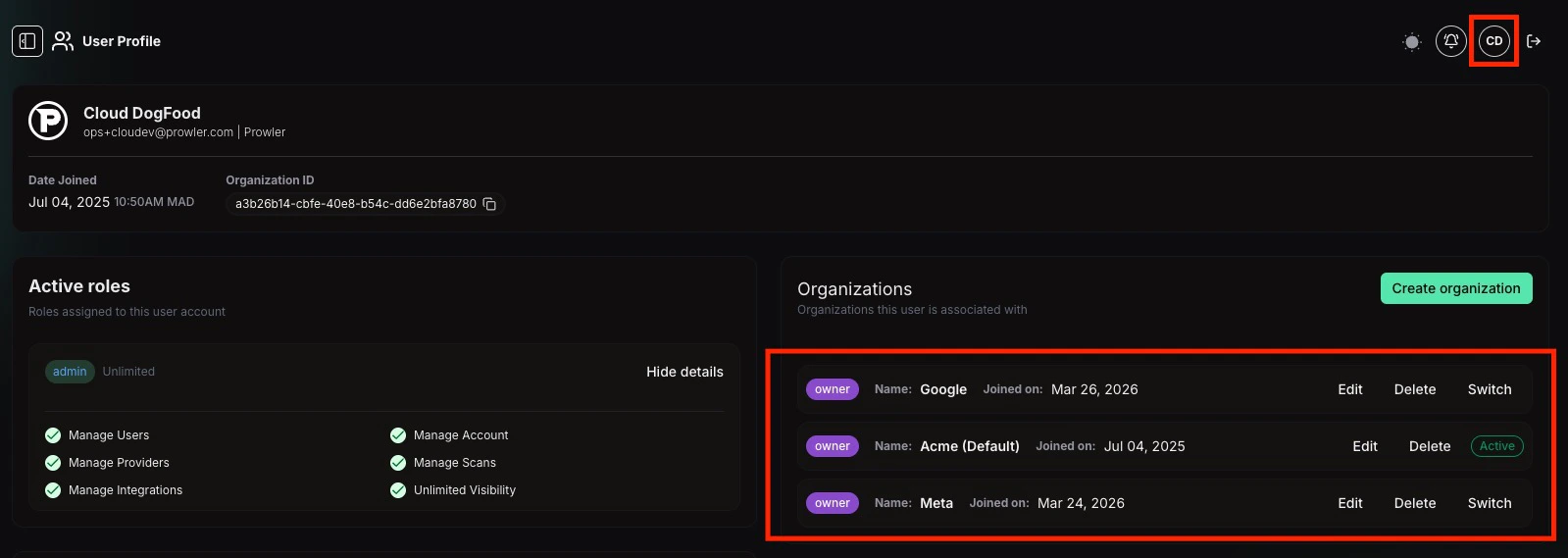Click the Google organization name

(x=943, y=389)
